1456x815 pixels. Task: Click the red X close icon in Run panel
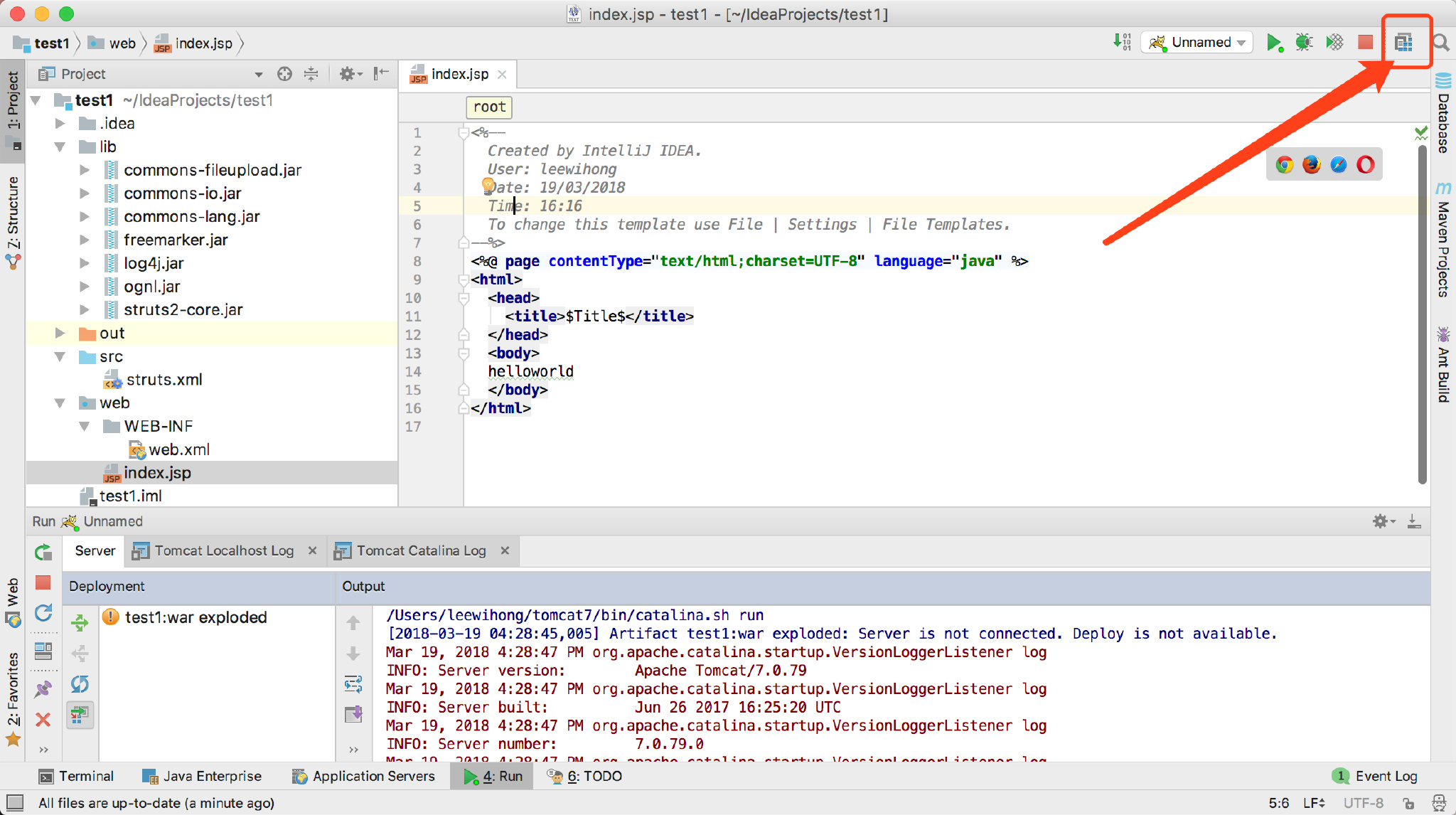[43, 720]
